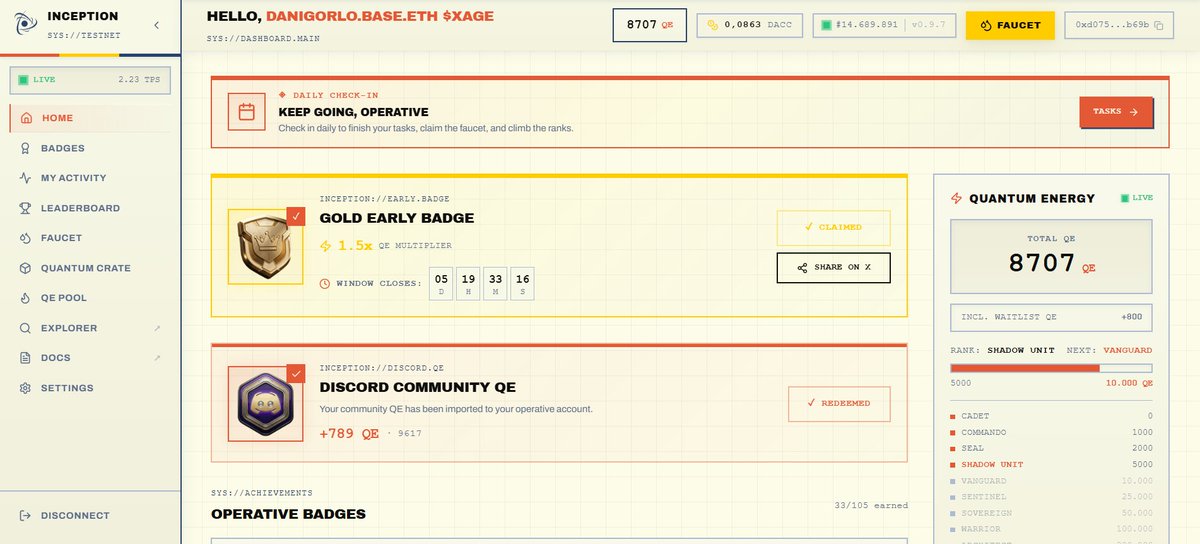1200x544 pixels.
Task: Click the Docs external-link arrow
Action: point(157,358)
